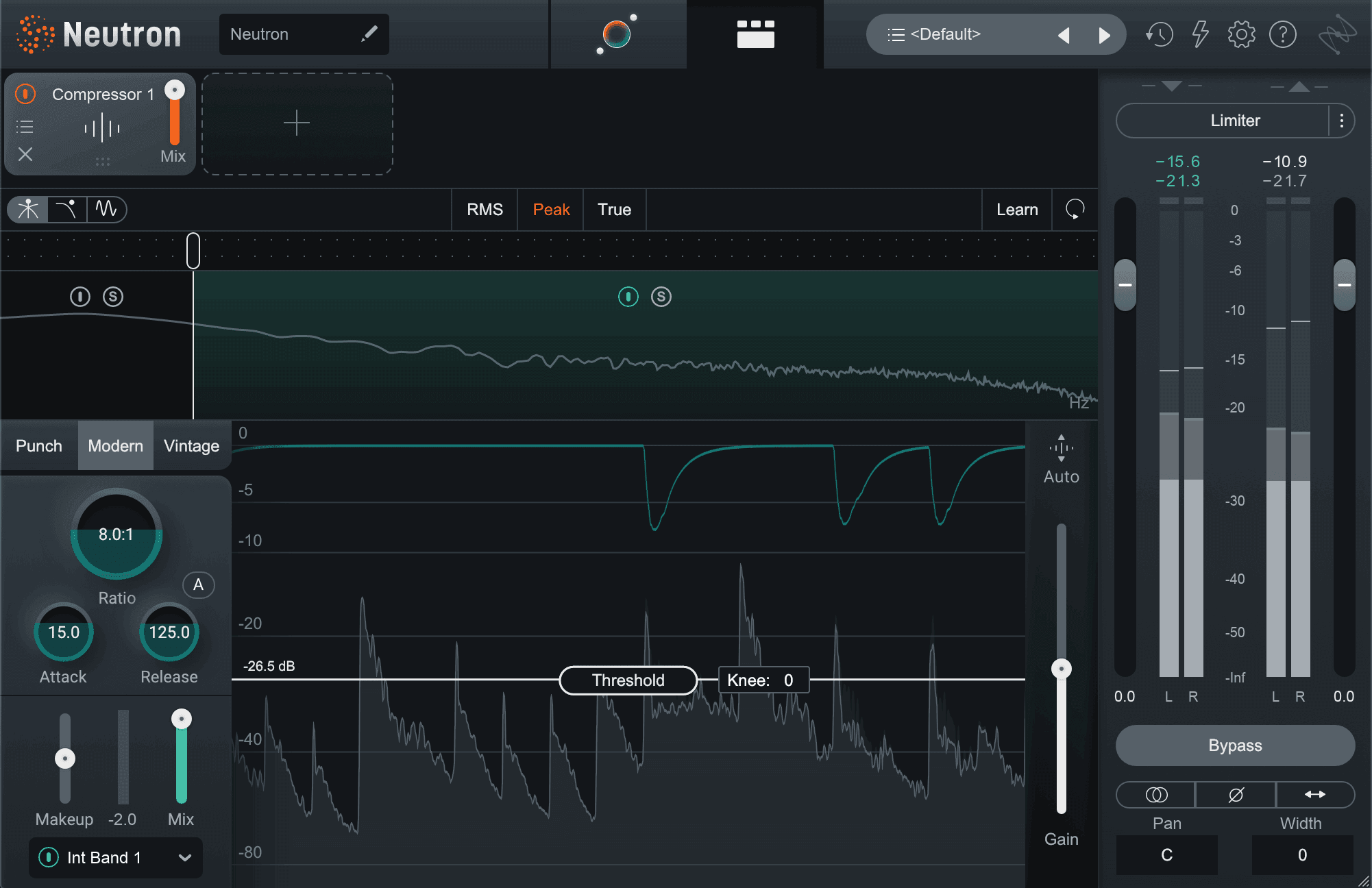Click the Makeup gain slider handle
Screen dimensions: 1372x888
(x=65, y=758)
